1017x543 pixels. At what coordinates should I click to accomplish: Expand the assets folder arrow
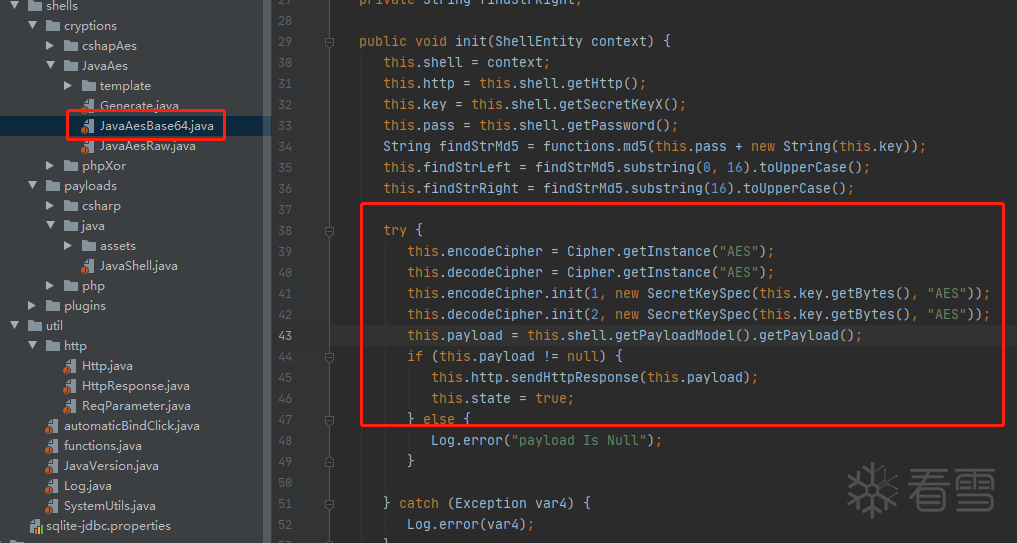68,246
